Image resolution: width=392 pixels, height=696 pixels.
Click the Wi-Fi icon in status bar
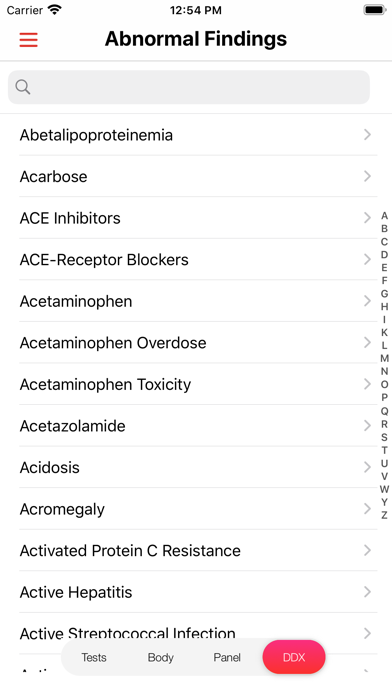coord(55,10)
